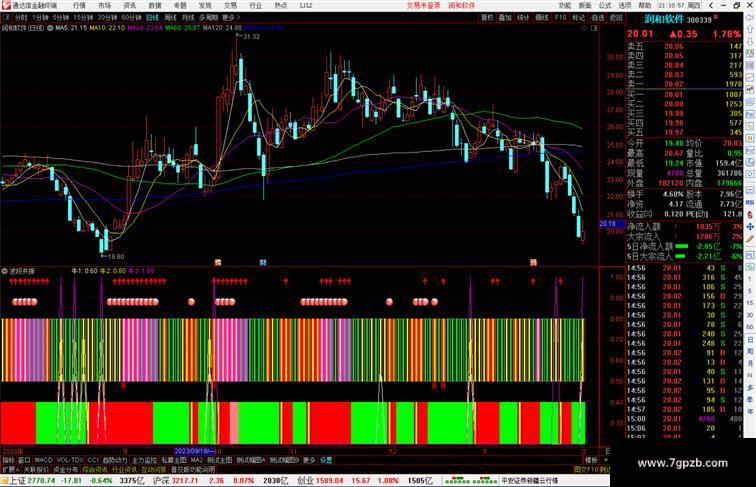Select the 周线 period tab

170,17
